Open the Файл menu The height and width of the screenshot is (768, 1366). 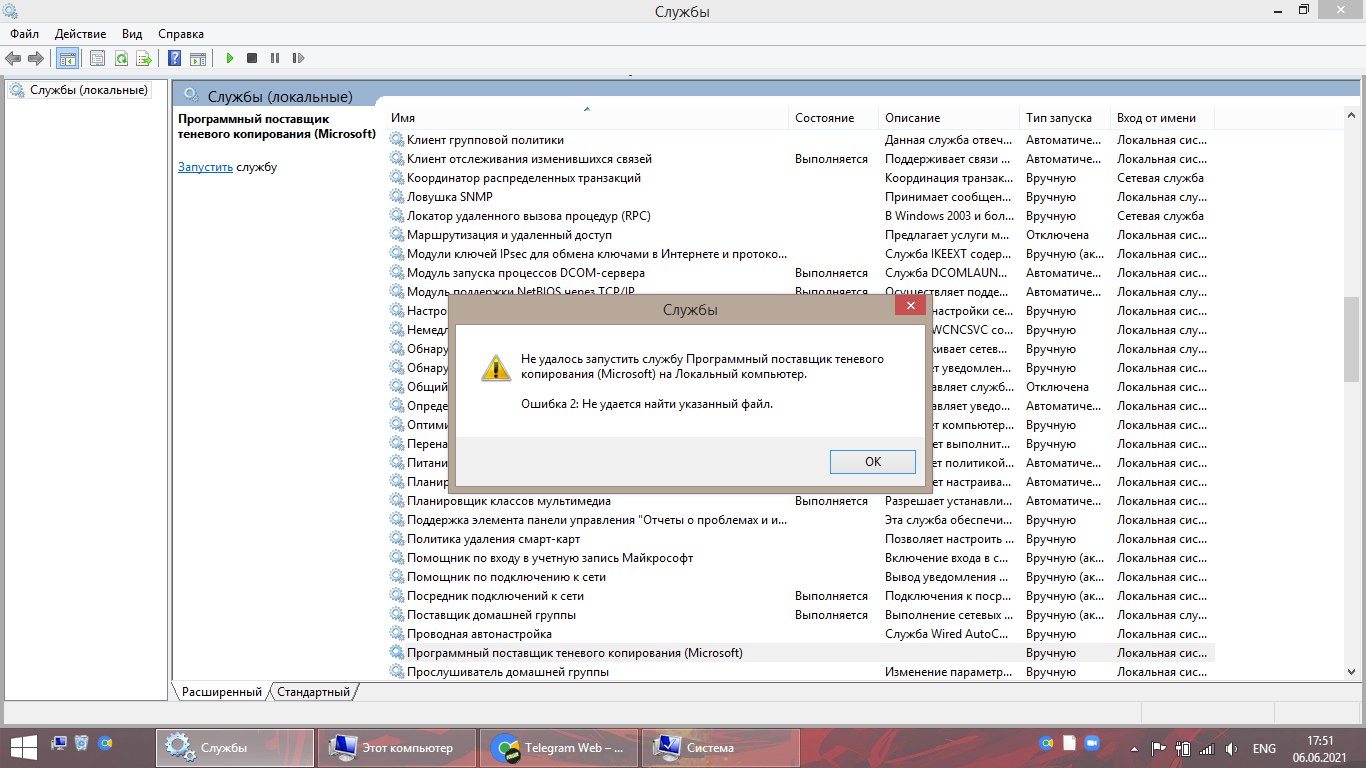(x=25, y=34)
